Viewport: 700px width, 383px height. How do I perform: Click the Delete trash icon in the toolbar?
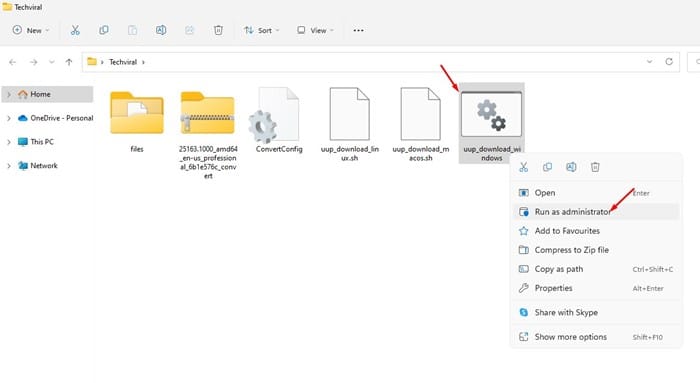click(x=218, y=30)
